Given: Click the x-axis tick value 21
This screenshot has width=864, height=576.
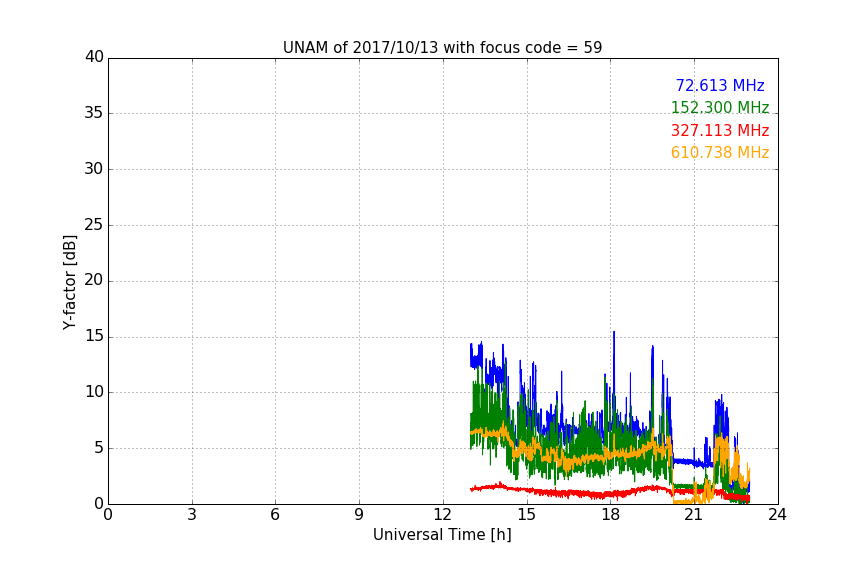Looking at the screenshot, I should [694, 515].
